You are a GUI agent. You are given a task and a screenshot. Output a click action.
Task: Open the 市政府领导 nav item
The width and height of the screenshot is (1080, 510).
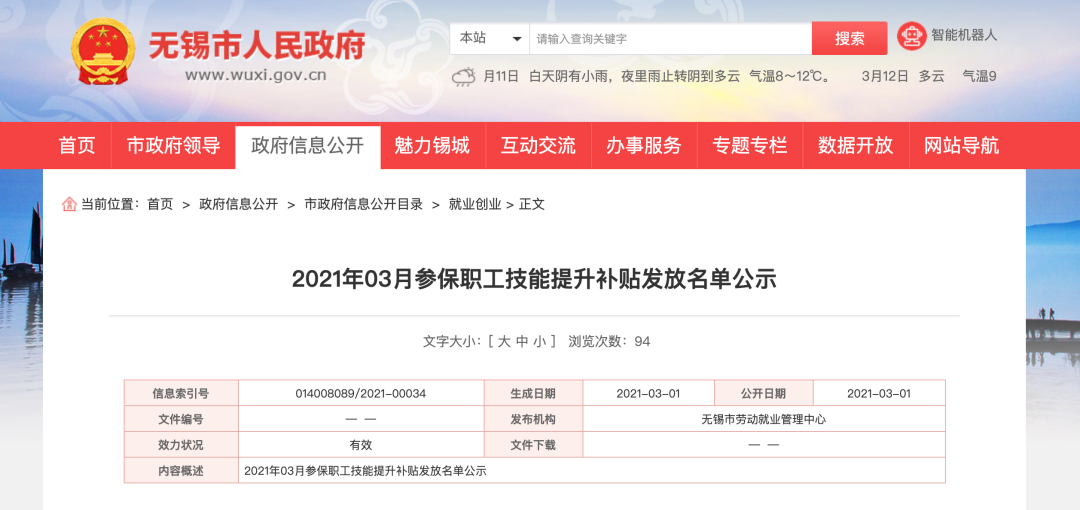(173, 145)
